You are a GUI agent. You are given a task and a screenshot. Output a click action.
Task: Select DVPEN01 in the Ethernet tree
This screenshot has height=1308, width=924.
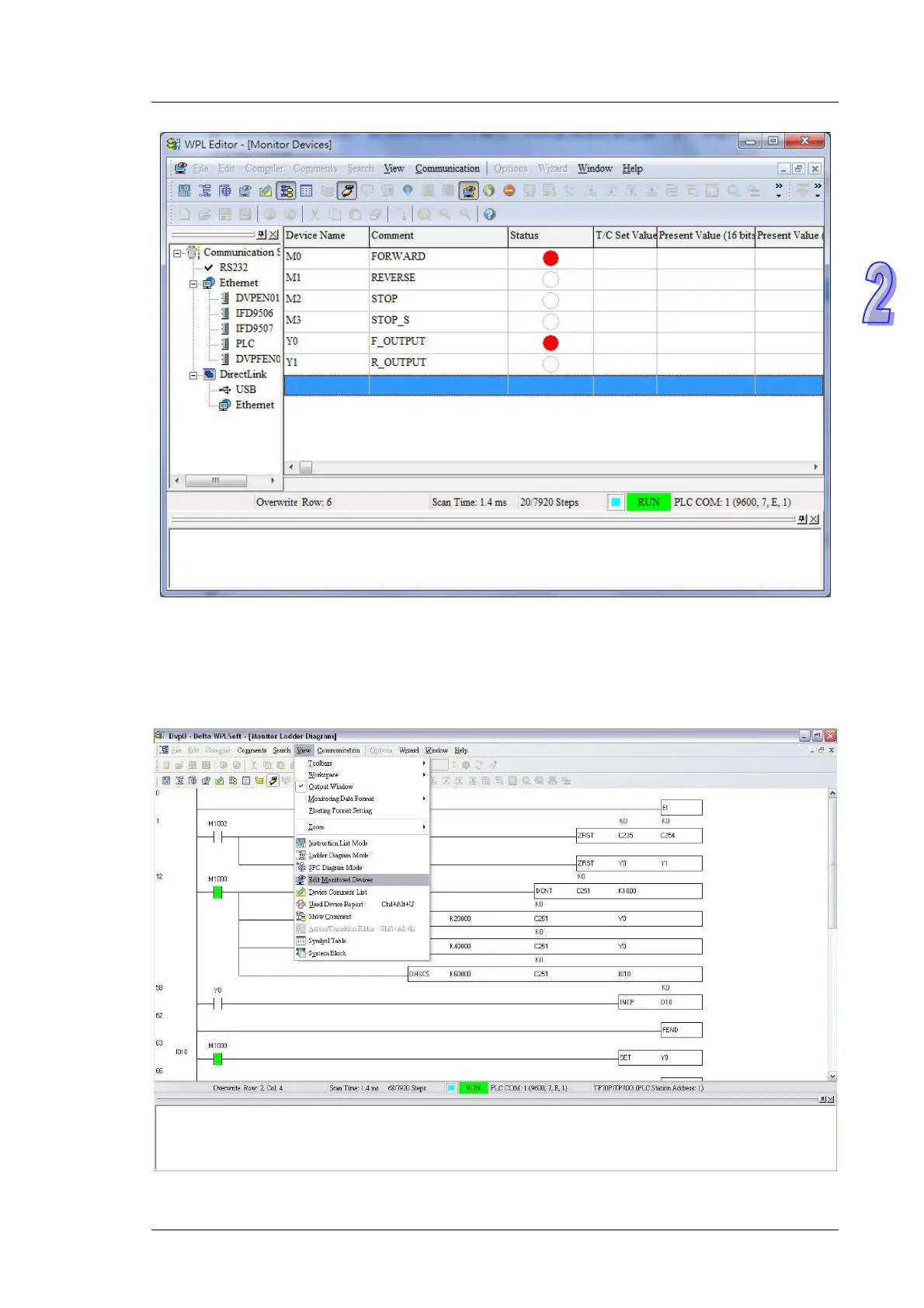point(257,297)
